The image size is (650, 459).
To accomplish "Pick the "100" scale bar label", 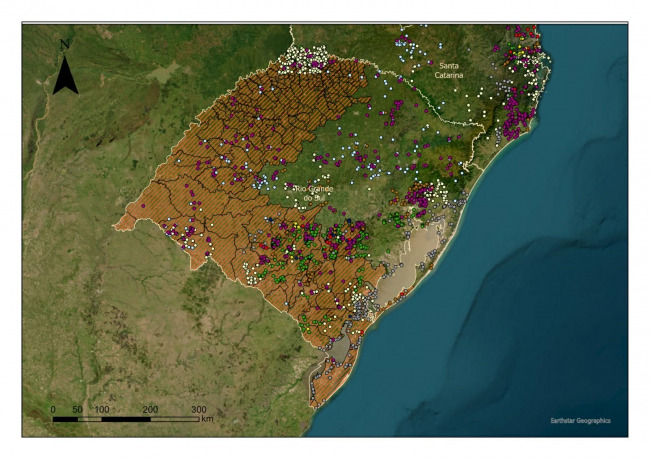I will [x=102, y=409].
